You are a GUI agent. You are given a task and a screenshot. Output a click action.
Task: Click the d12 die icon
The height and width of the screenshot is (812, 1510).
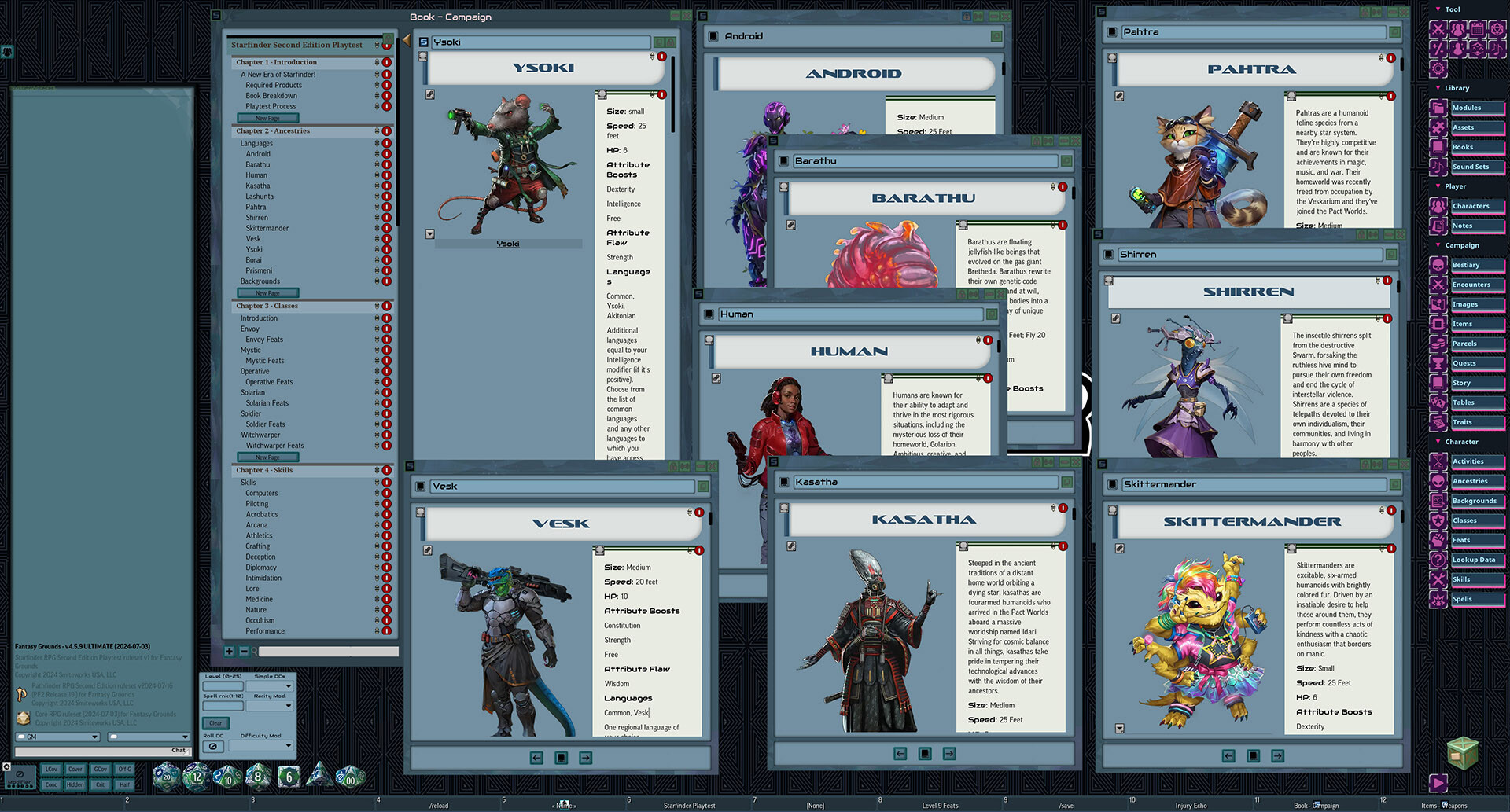(197, 777)
